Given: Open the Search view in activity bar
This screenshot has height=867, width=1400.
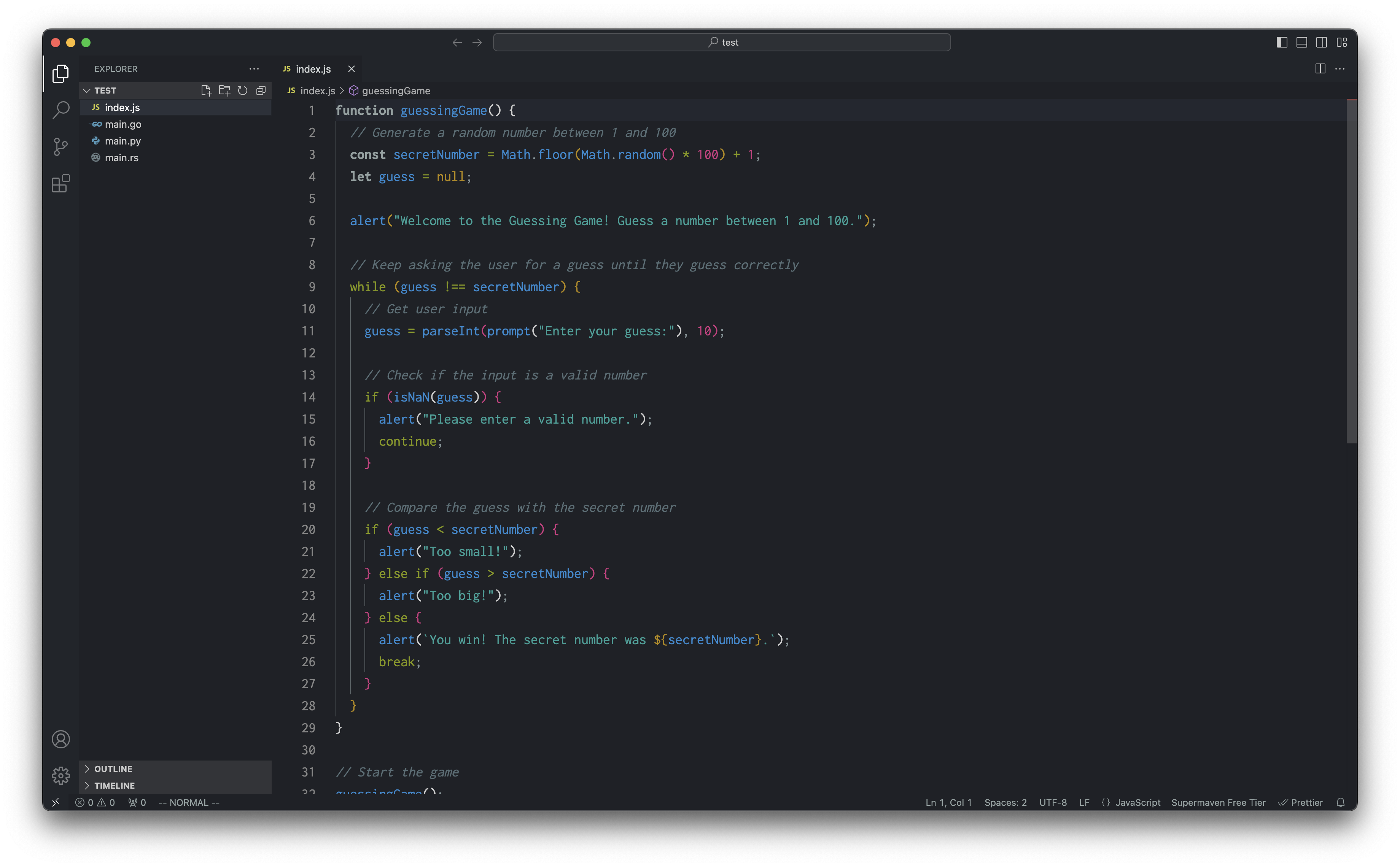Looking at the screenshot, I should click(61, 110).
